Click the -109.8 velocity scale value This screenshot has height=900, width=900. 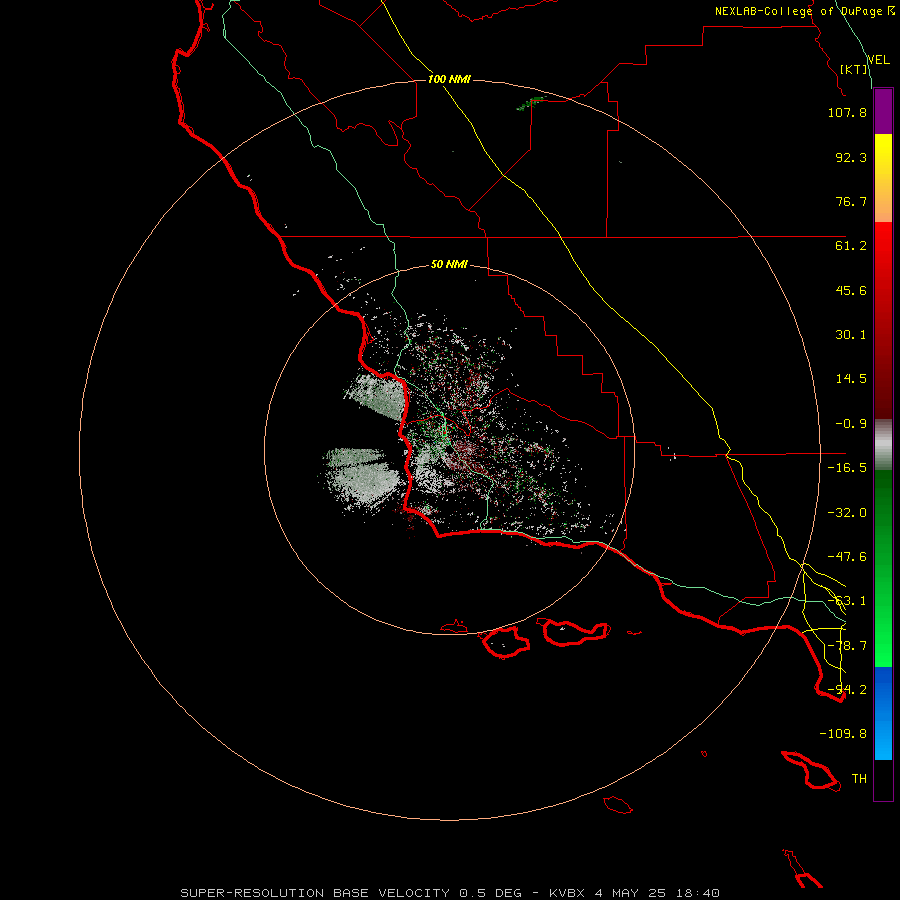point(843,734)
